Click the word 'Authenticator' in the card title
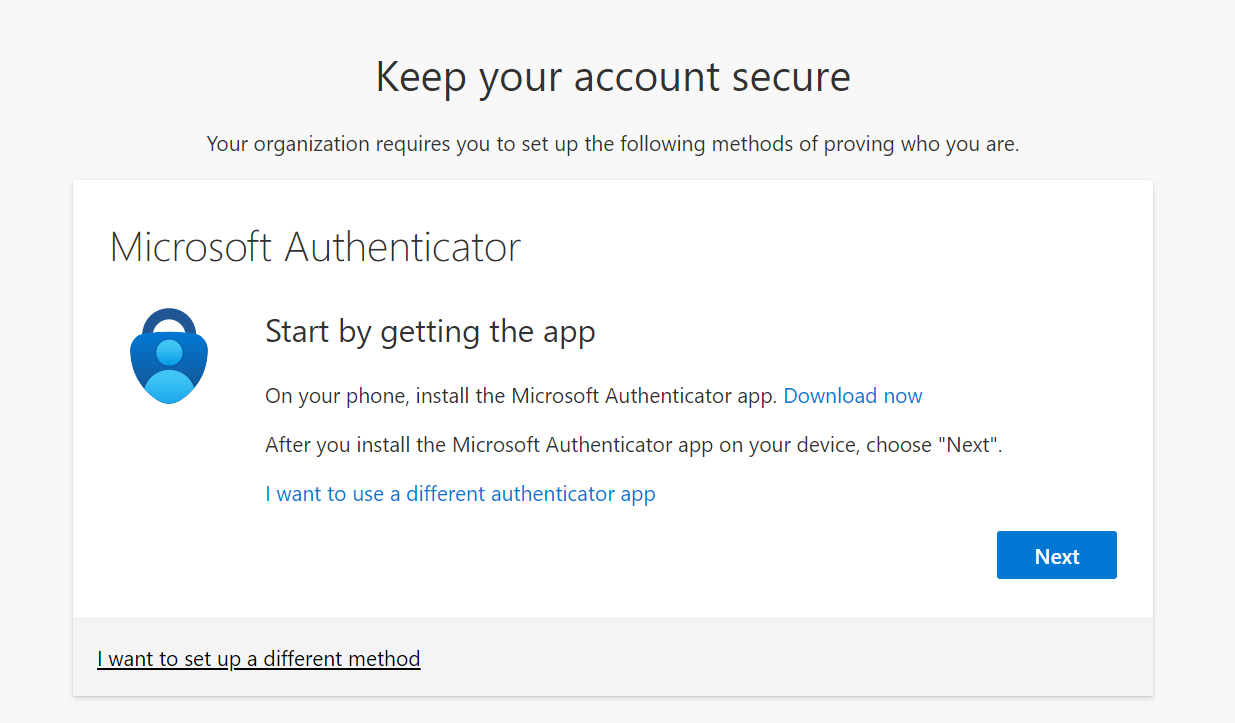This screenshot has width=1235, height=723. pos(403,247)
